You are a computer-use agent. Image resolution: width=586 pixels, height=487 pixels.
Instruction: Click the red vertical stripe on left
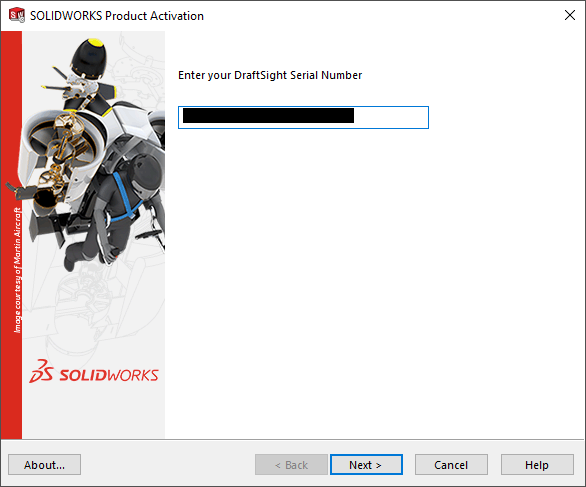11,235
